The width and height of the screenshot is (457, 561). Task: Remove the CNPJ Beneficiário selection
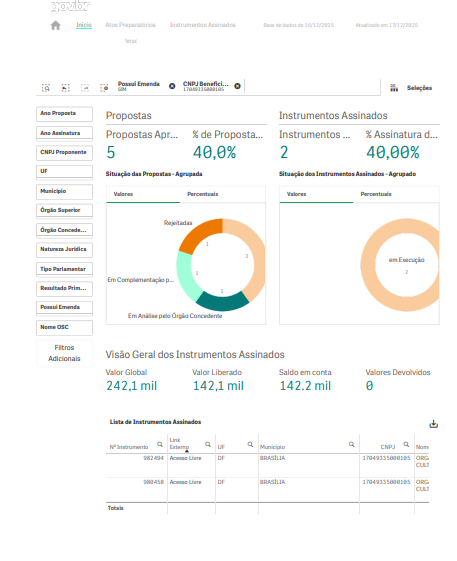237,86
